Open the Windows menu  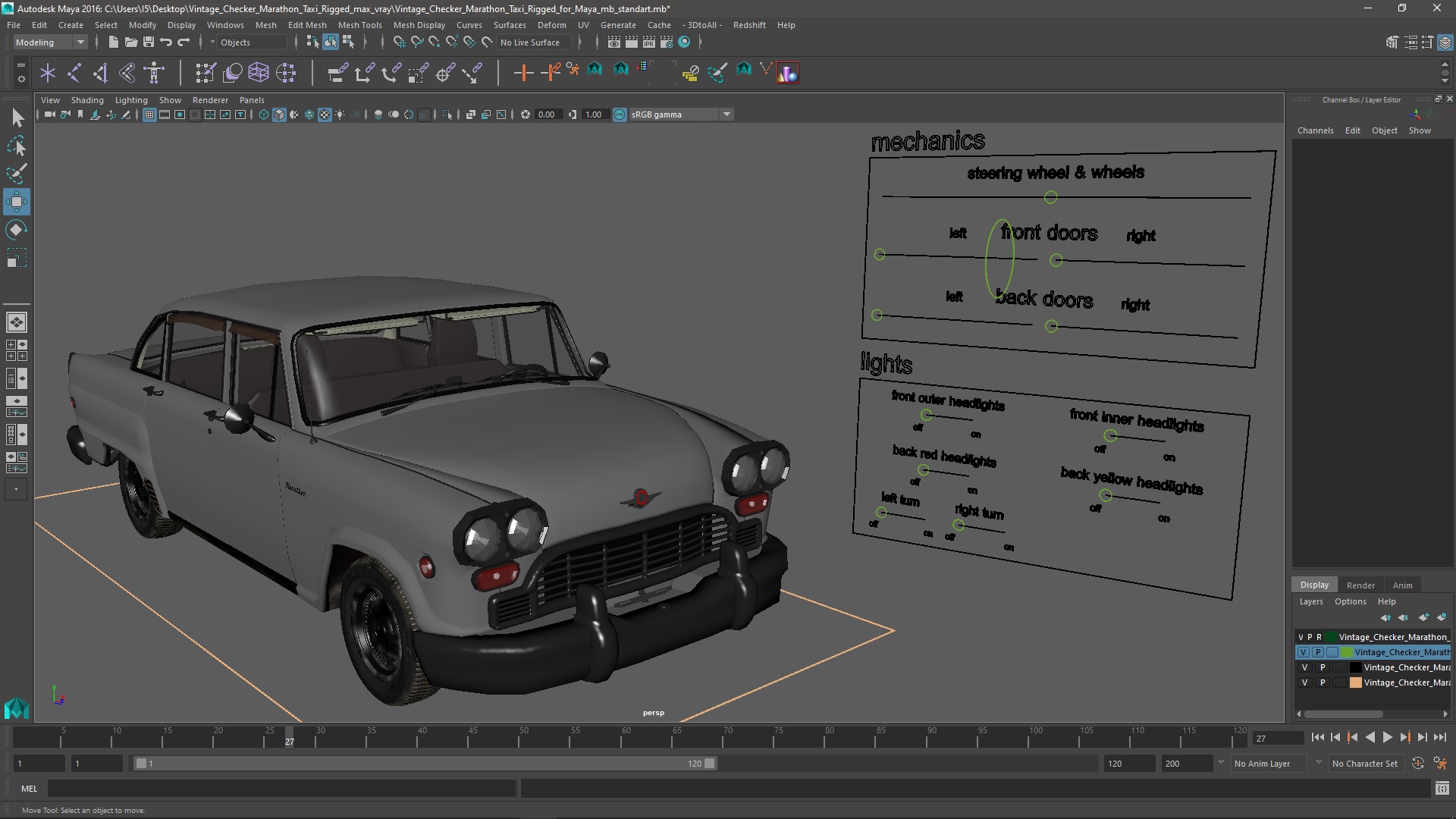tap(225, 25)
